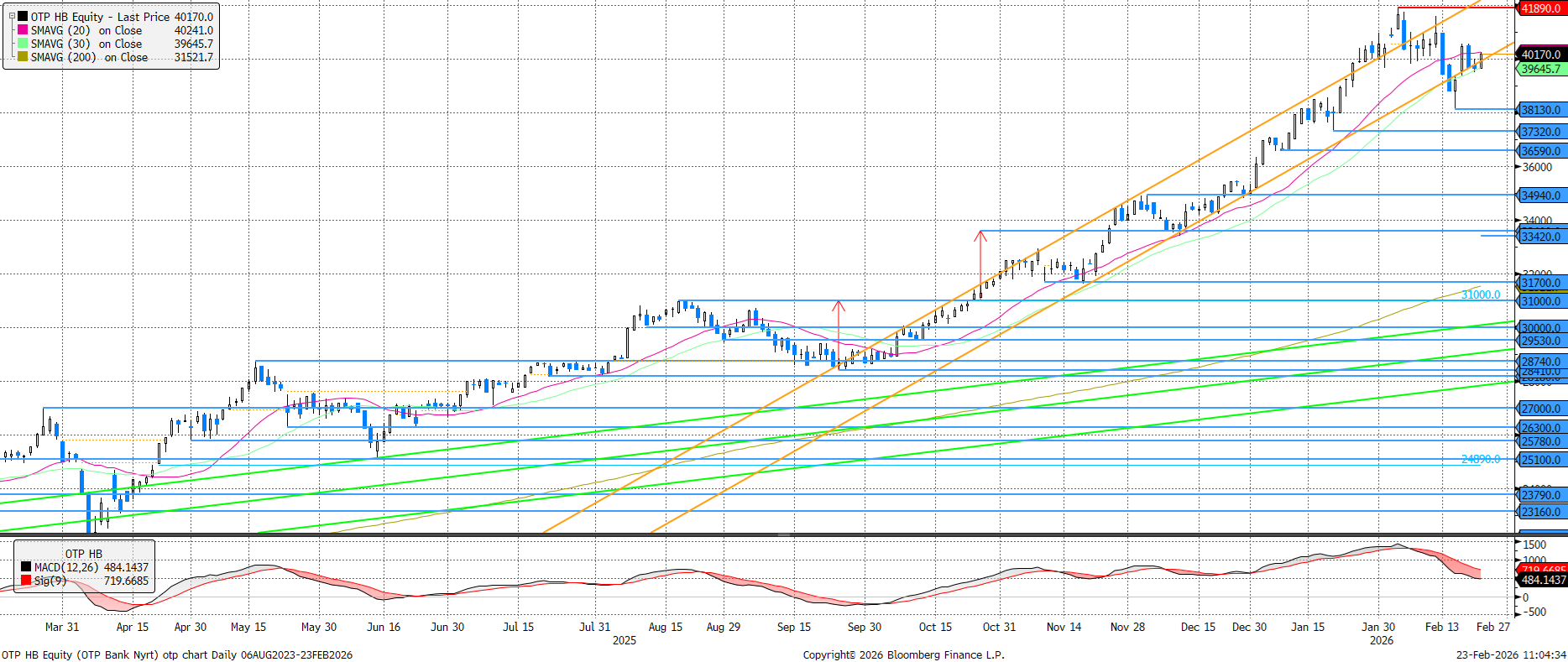
Task: Click the magenta SMAVG (20) color swatch
Action: tap(23, 30)
